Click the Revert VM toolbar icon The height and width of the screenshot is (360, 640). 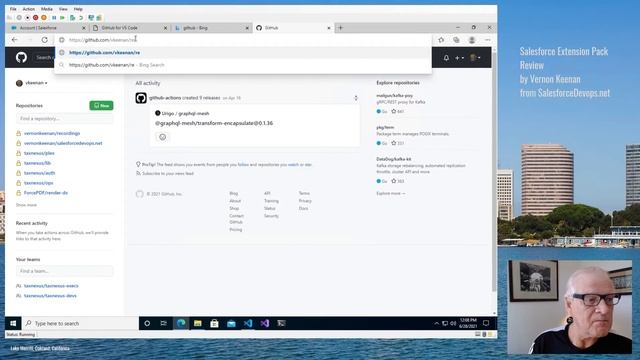80,18
